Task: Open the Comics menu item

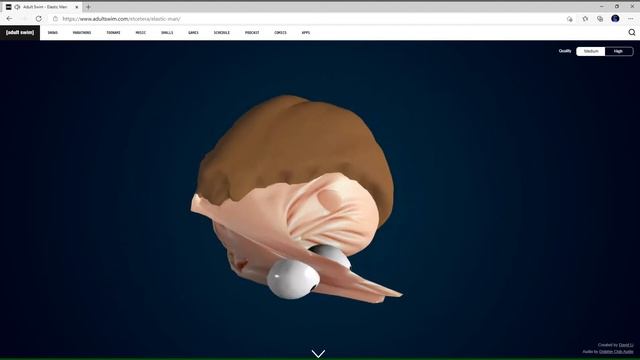Action: [x=280, y=33]
